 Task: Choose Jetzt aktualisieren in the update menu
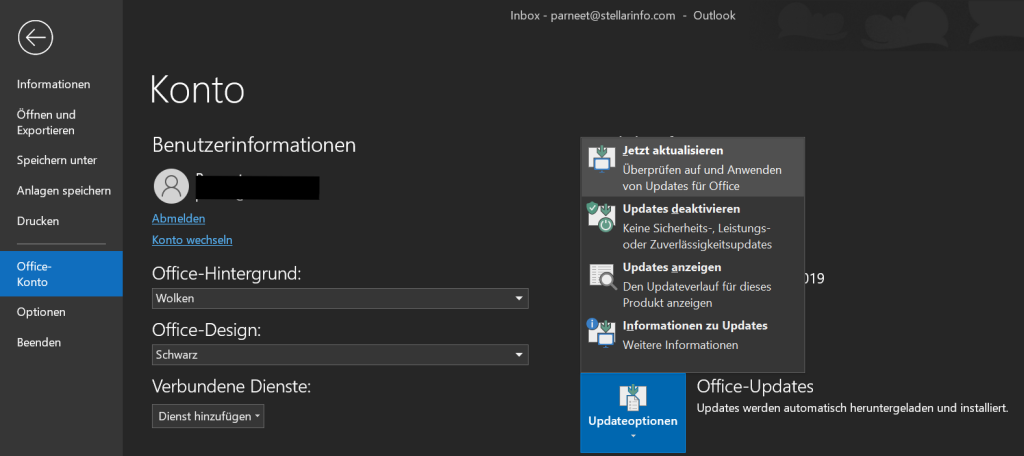click(693, 167)
